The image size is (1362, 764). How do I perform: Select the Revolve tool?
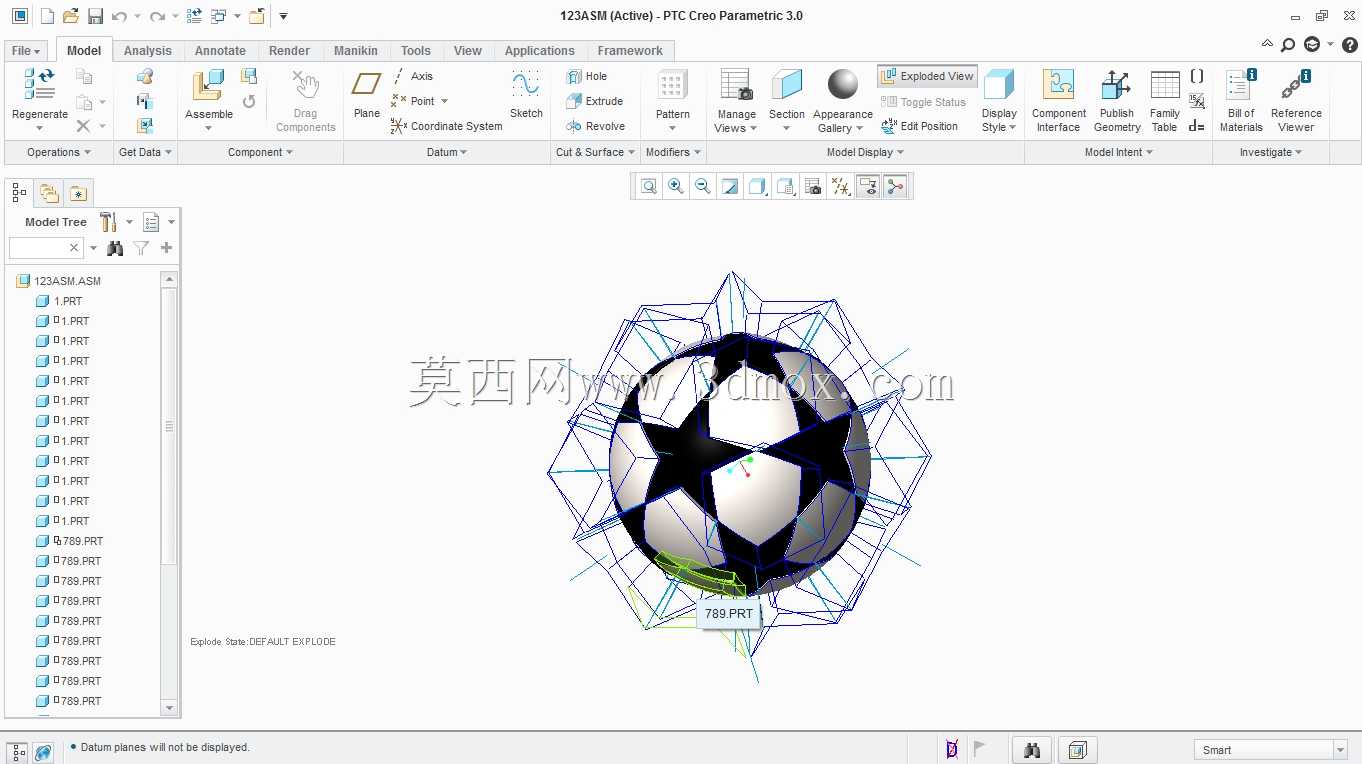595,126
